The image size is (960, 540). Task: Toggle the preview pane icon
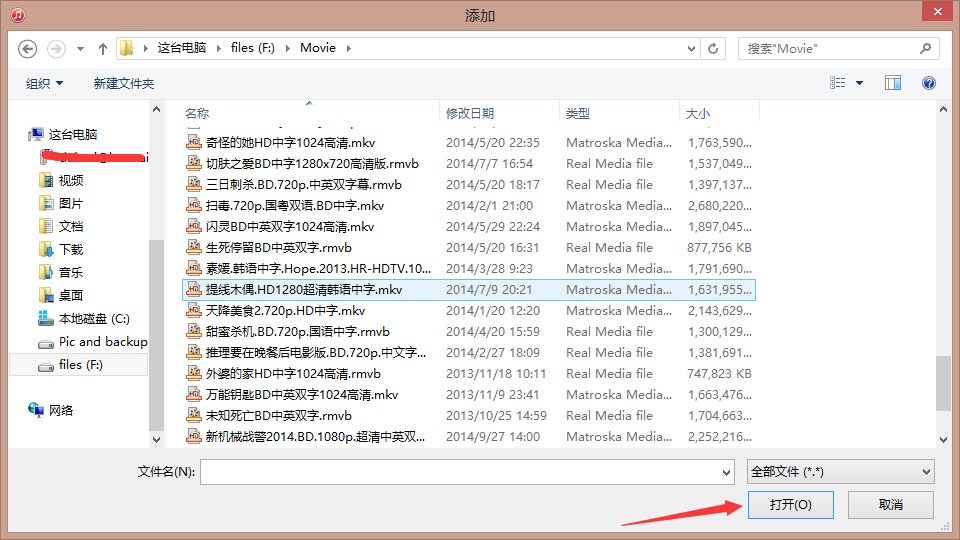[893, 84]
